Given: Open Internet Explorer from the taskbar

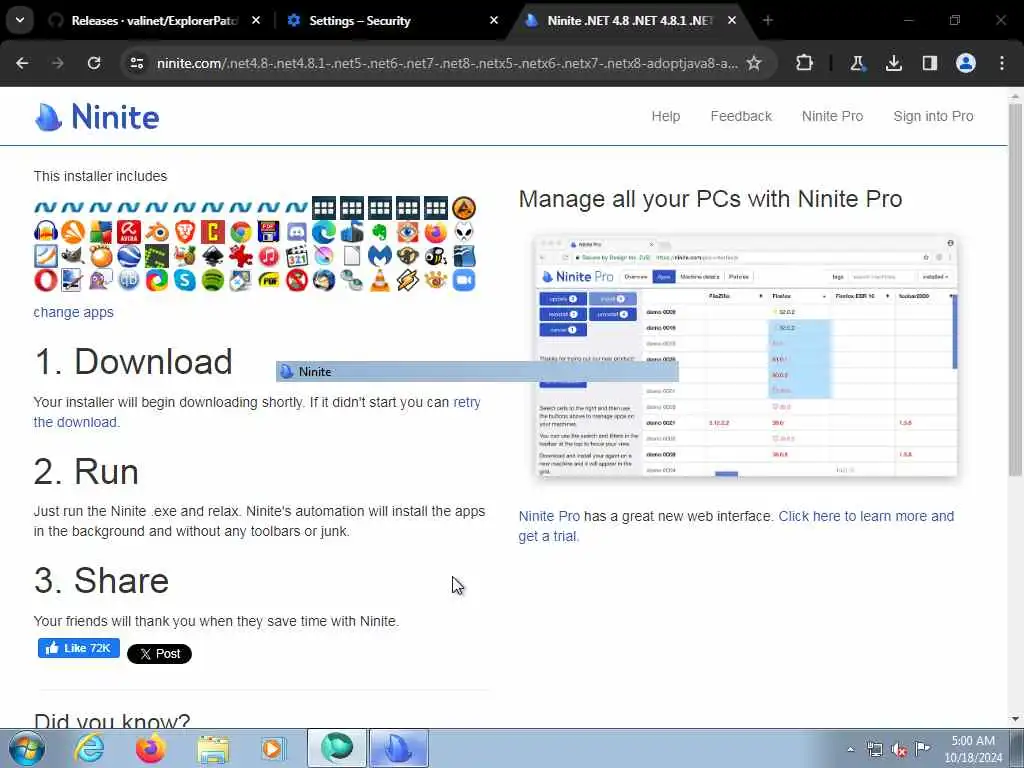Looking at the screenshot, I should pyautogui.click(x=89, y=748).
